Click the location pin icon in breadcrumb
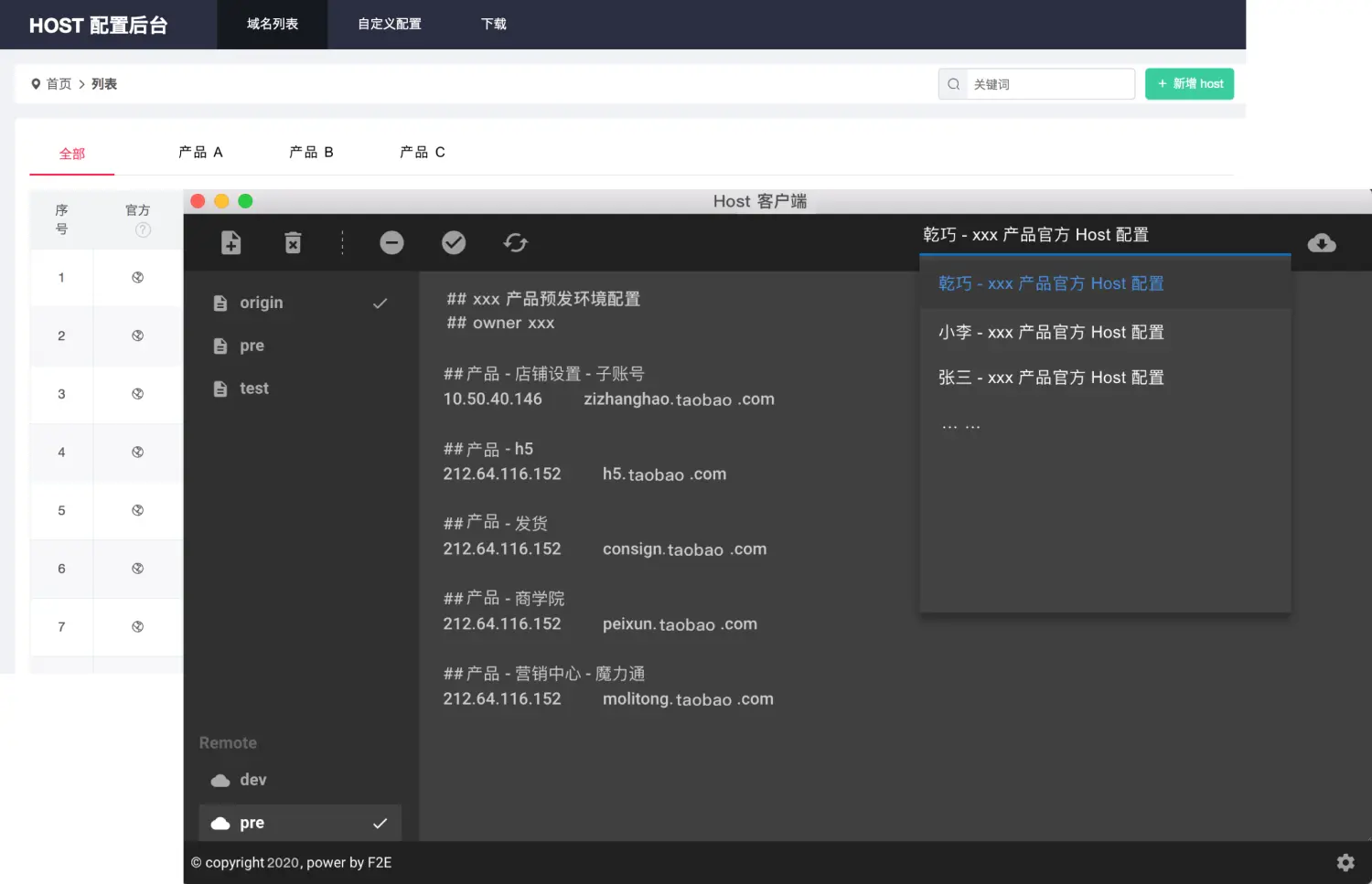 tap(36, 84)
